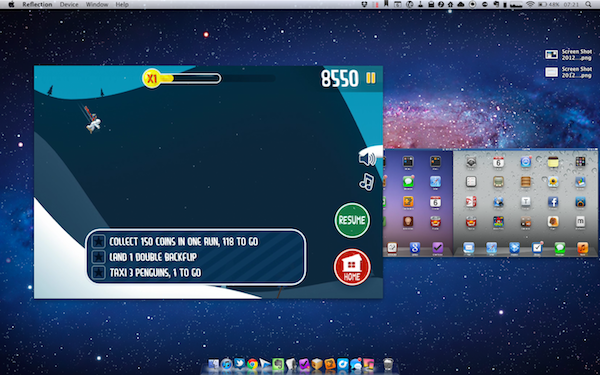Click the X1 multiplier progress bar

coord(182,79)
